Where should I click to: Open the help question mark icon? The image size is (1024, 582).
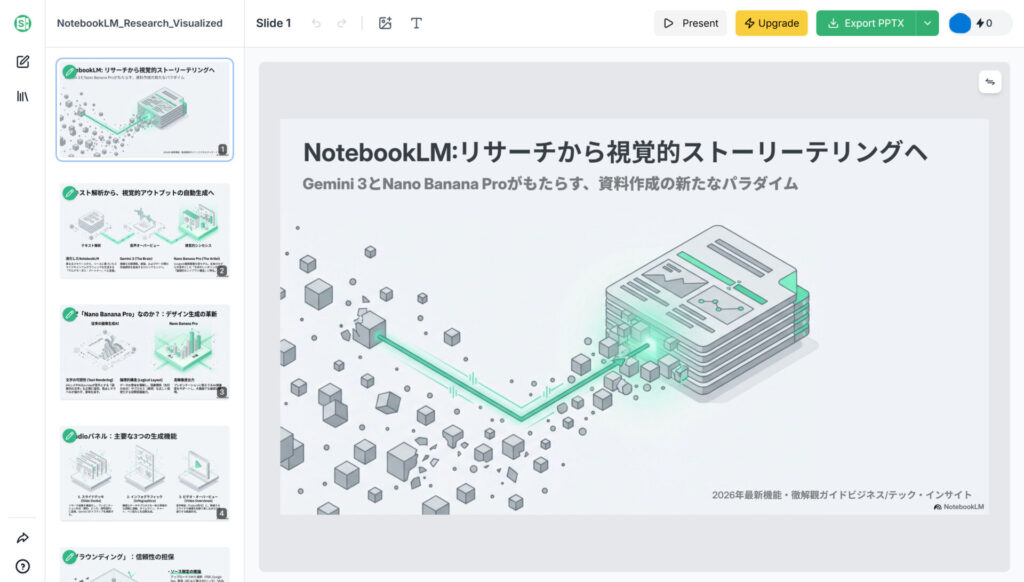coord(22,566)
